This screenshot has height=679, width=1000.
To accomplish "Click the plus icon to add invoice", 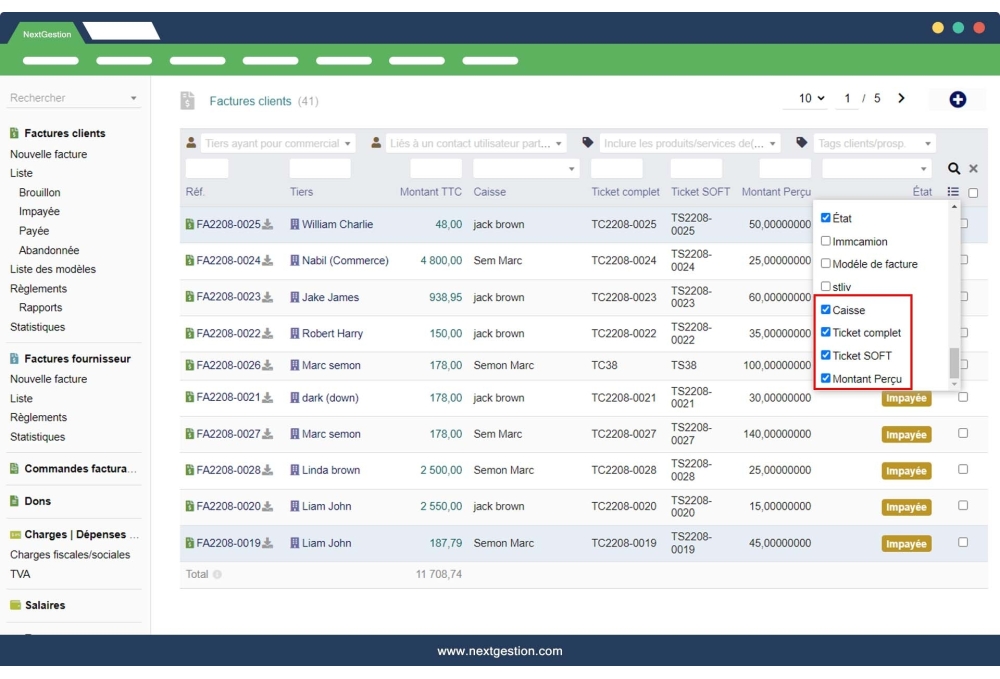I will [x=957, y=99].
